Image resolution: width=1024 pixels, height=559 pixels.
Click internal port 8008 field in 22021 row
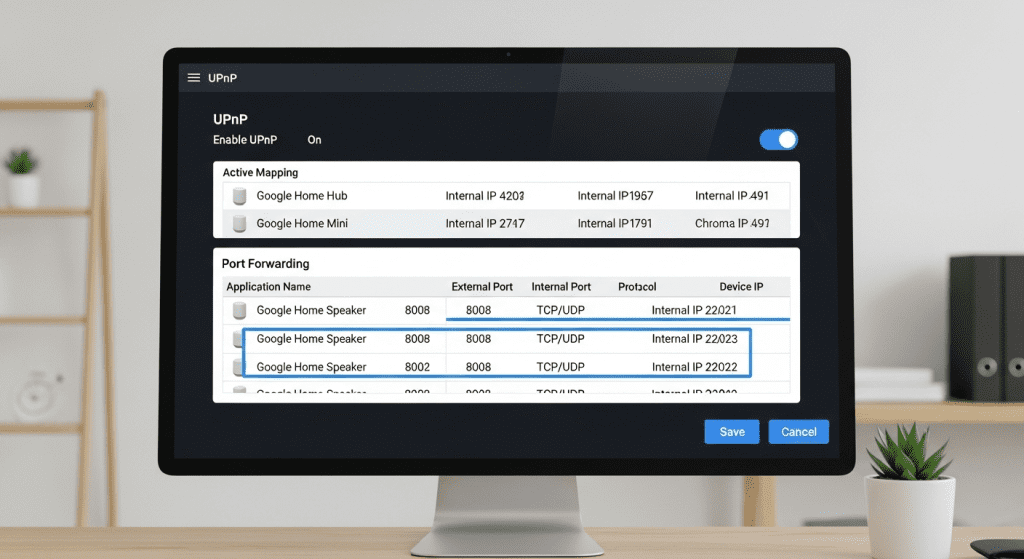point(479,311)
